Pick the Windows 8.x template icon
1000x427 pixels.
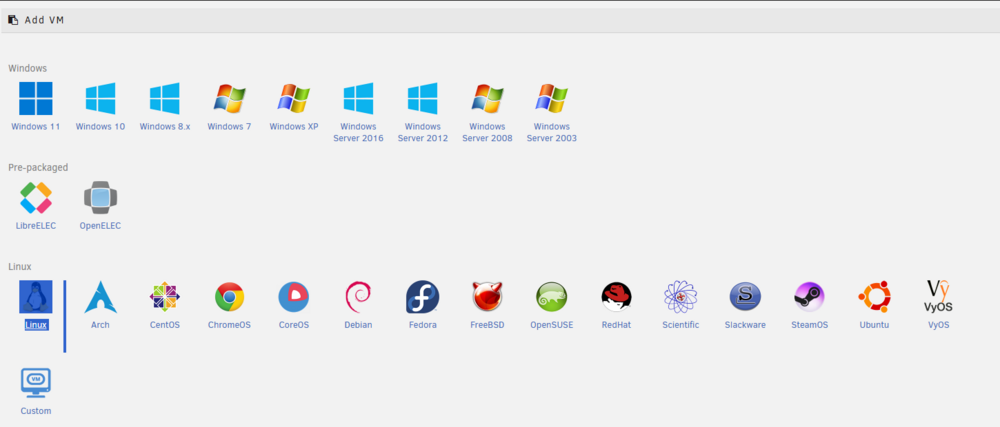click(x=165, y=98)
